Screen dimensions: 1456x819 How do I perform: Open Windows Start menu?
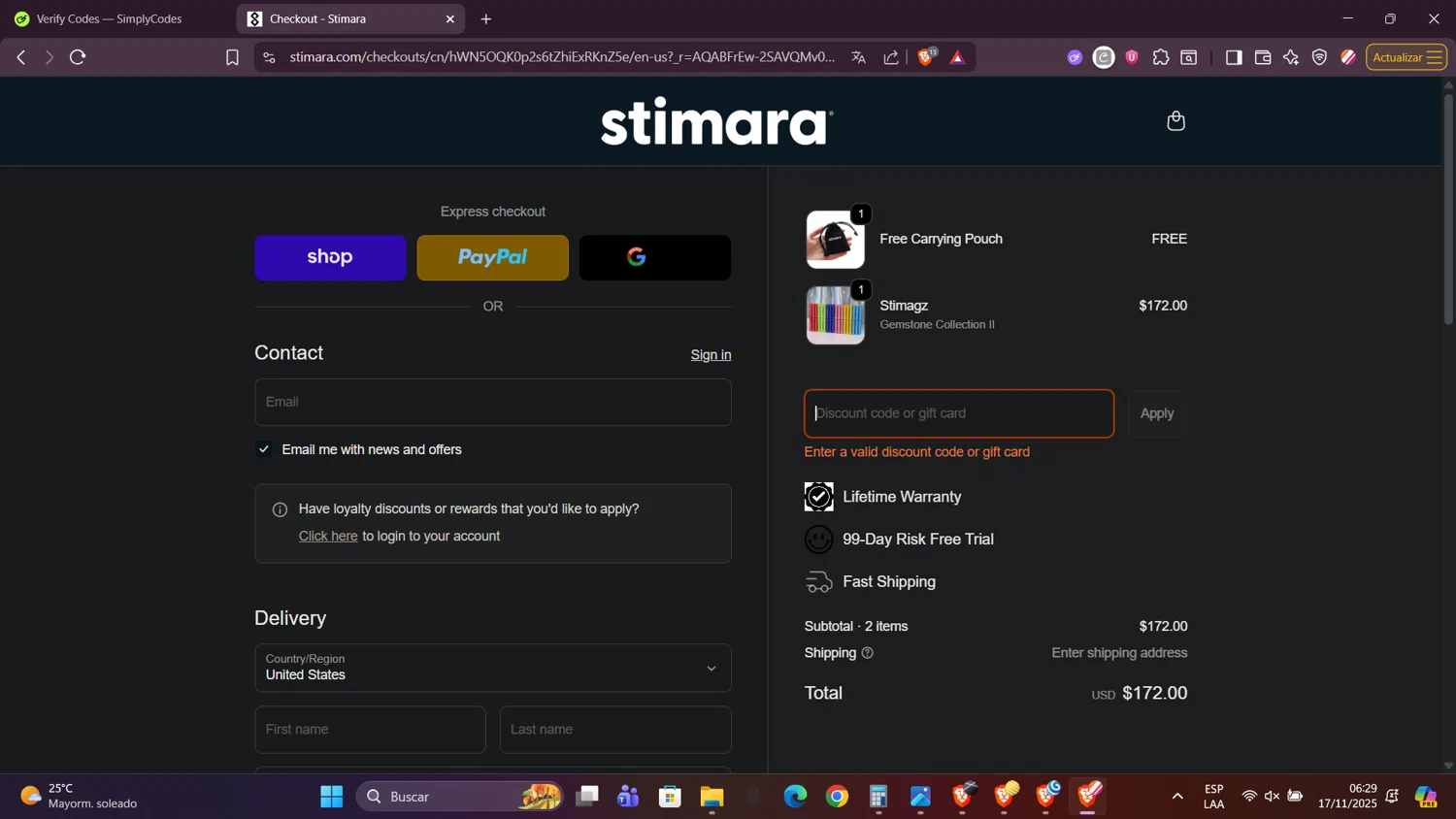[332, 797]
